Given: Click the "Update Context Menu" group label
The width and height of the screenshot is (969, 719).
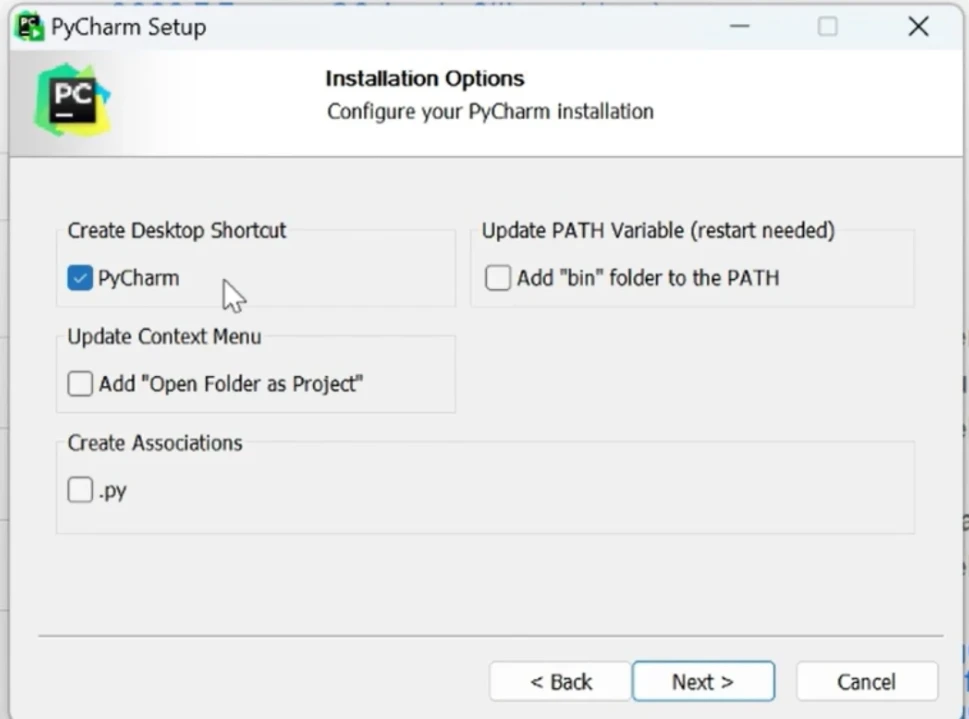Looking at the screenshot, I should 164,336.
